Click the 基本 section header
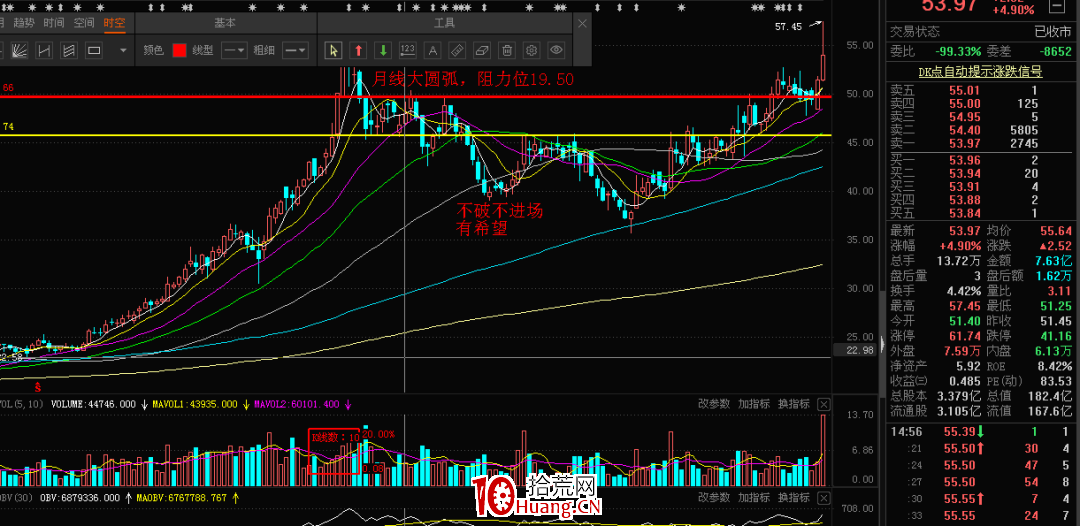Viewport: 1080px width, 526px height. coord(225,23)
